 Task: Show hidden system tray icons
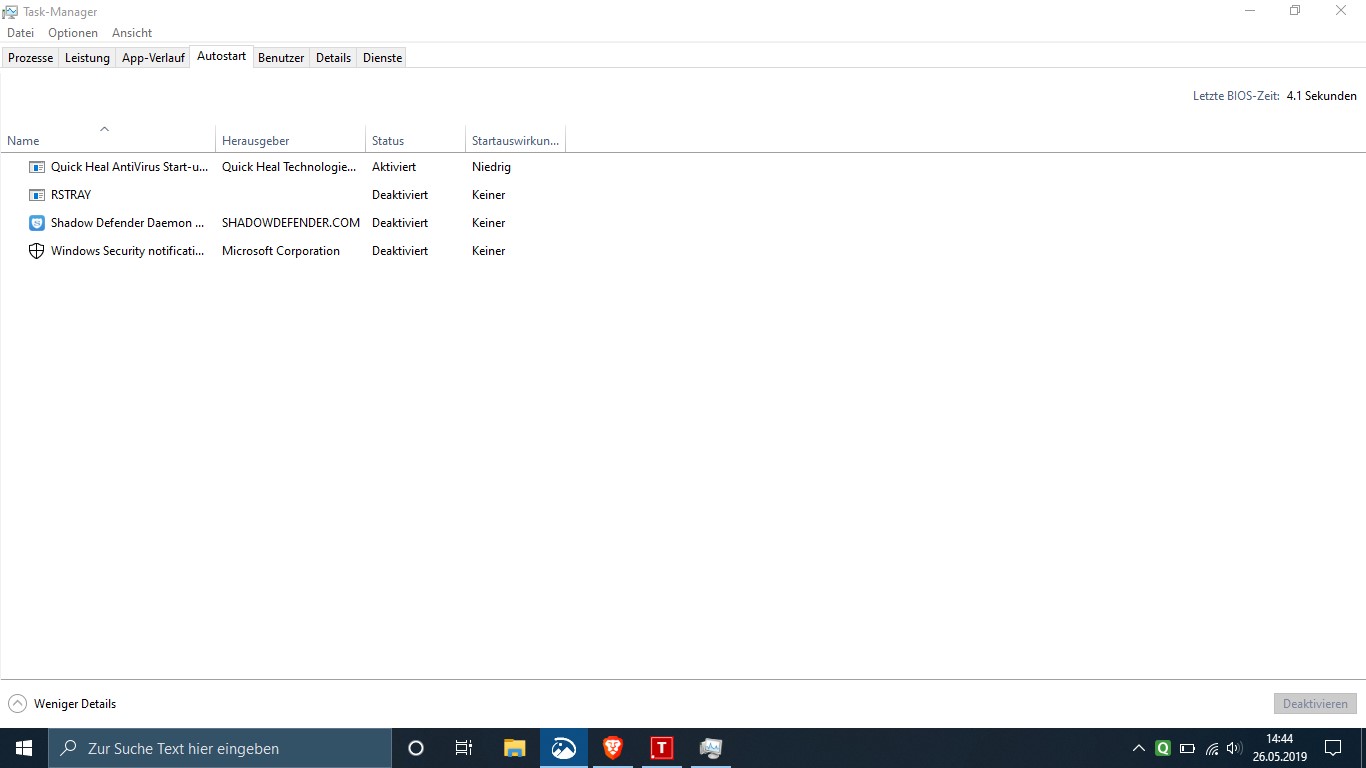(1138, 748)
